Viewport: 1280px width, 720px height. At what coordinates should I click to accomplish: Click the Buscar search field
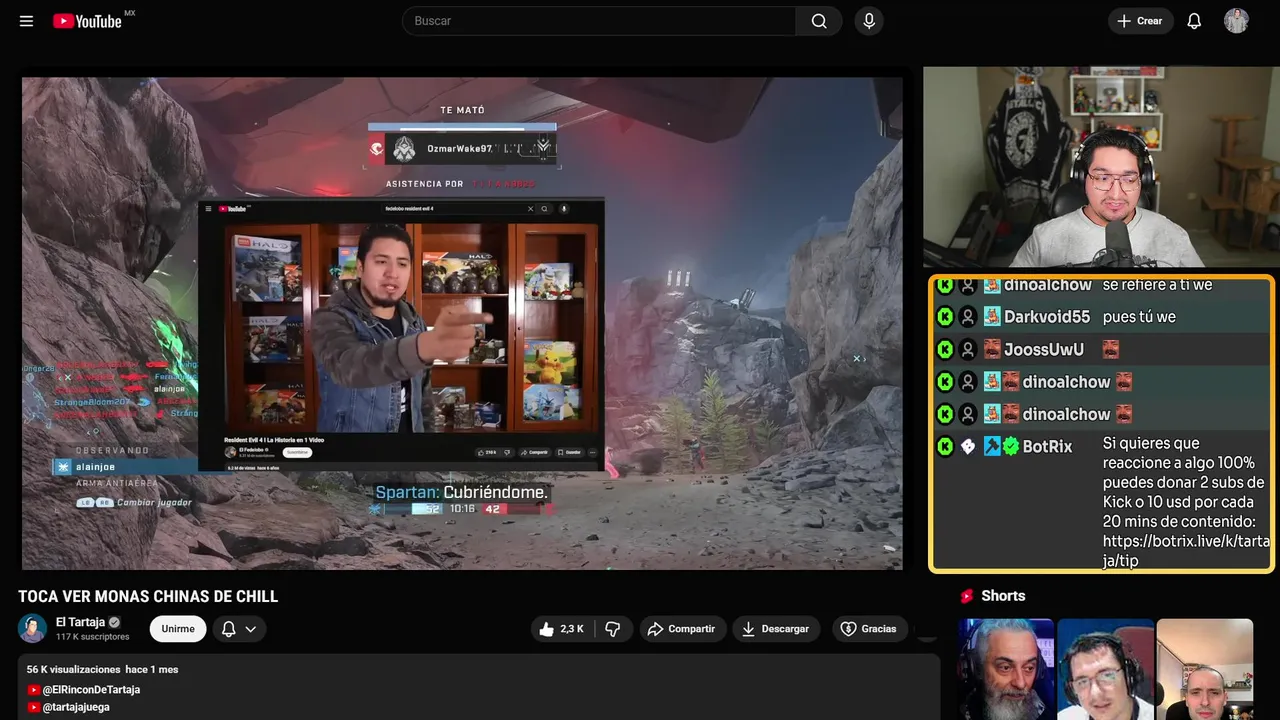(x=599, y=21)
